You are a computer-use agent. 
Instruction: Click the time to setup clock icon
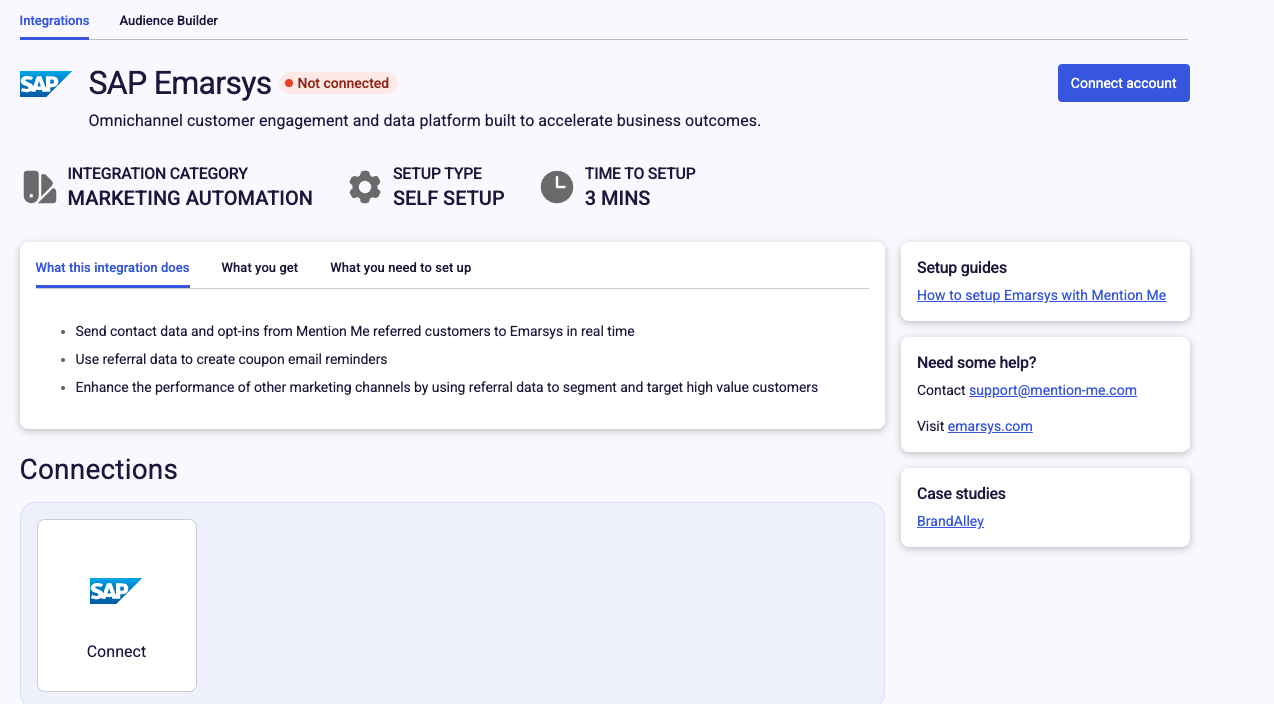coord(557,187)
